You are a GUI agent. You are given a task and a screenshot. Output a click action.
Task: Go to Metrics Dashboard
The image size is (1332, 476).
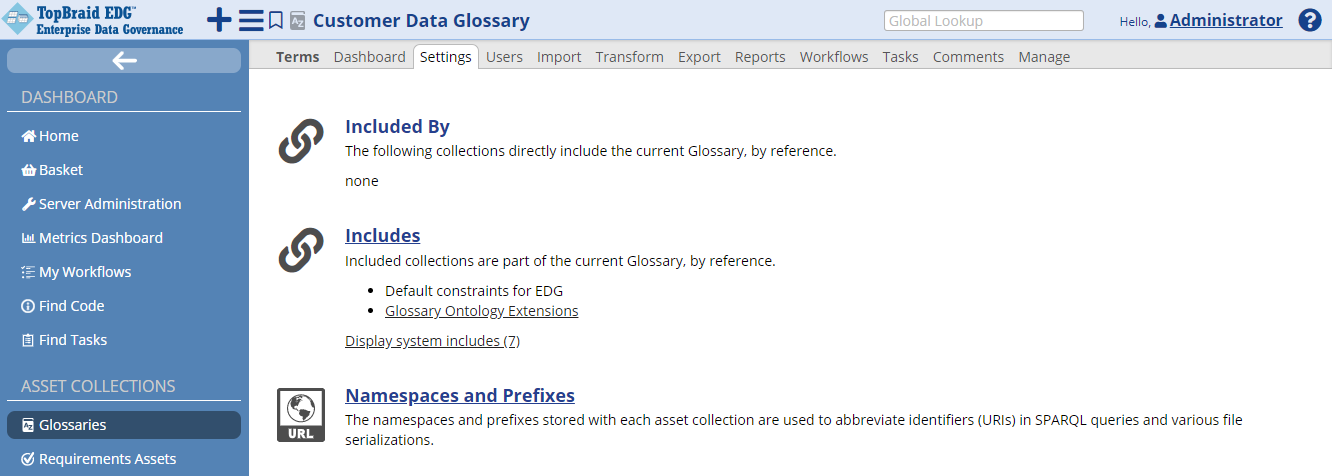point(100,238)
